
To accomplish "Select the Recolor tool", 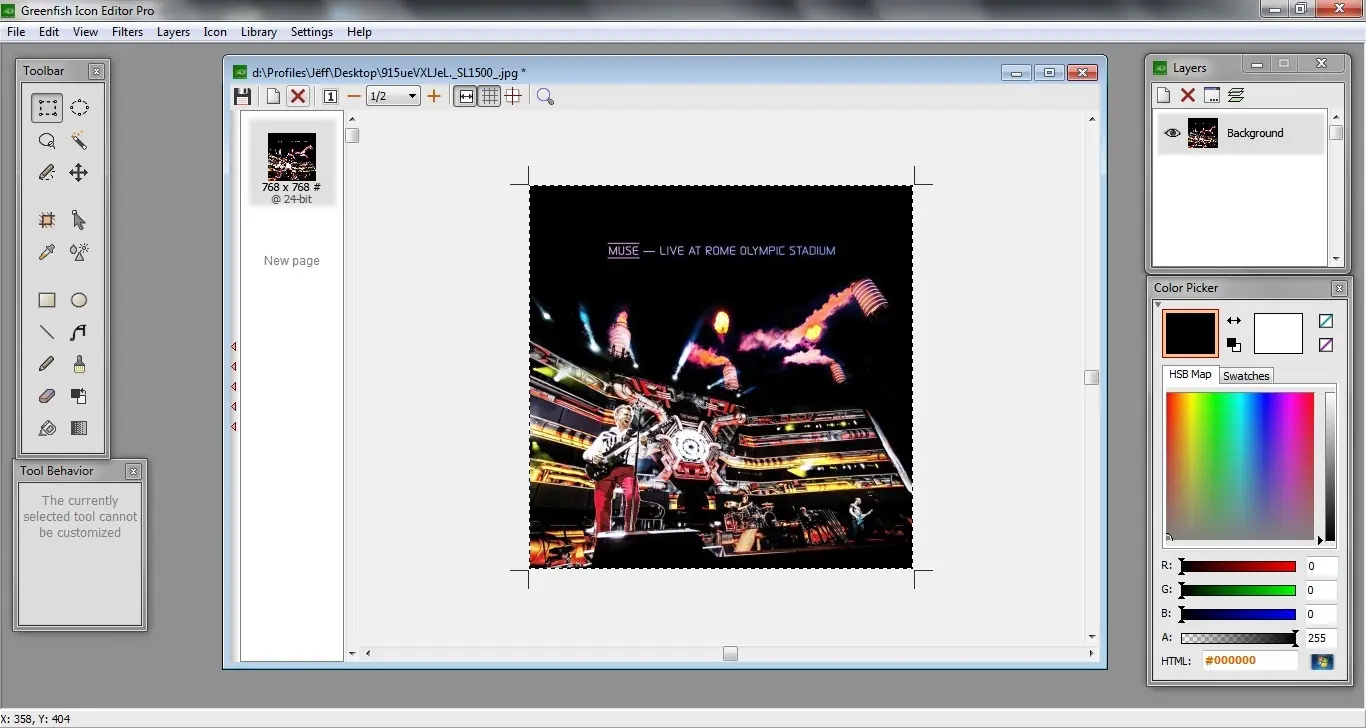I will (79, 396).
